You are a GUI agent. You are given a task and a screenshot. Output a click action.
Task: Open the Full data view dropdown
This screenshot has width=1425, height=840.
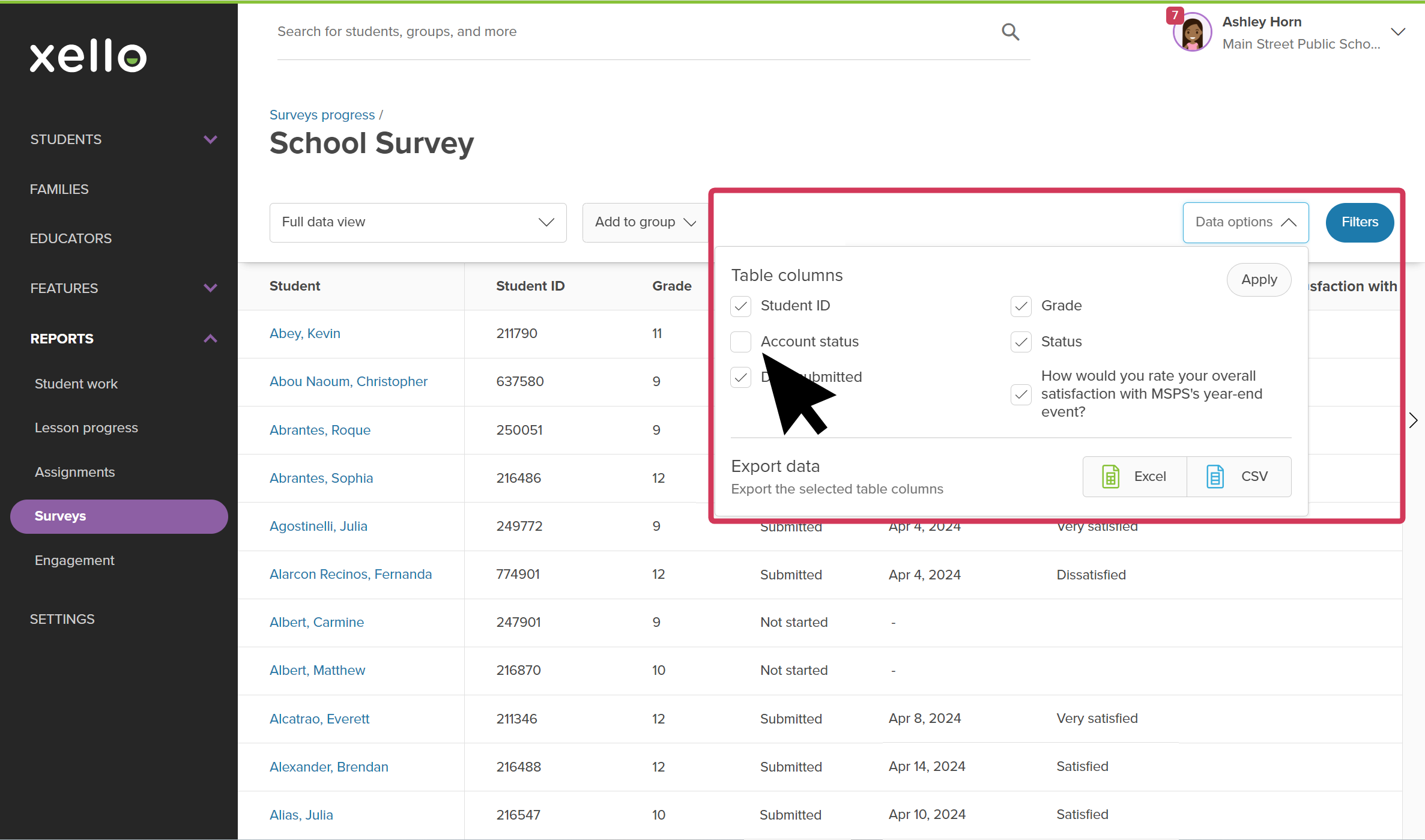click(x=417, y=222)
